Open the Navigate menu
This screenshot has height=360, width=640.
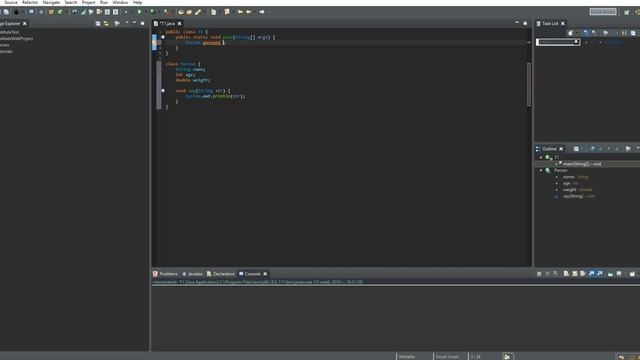point(51,2)
